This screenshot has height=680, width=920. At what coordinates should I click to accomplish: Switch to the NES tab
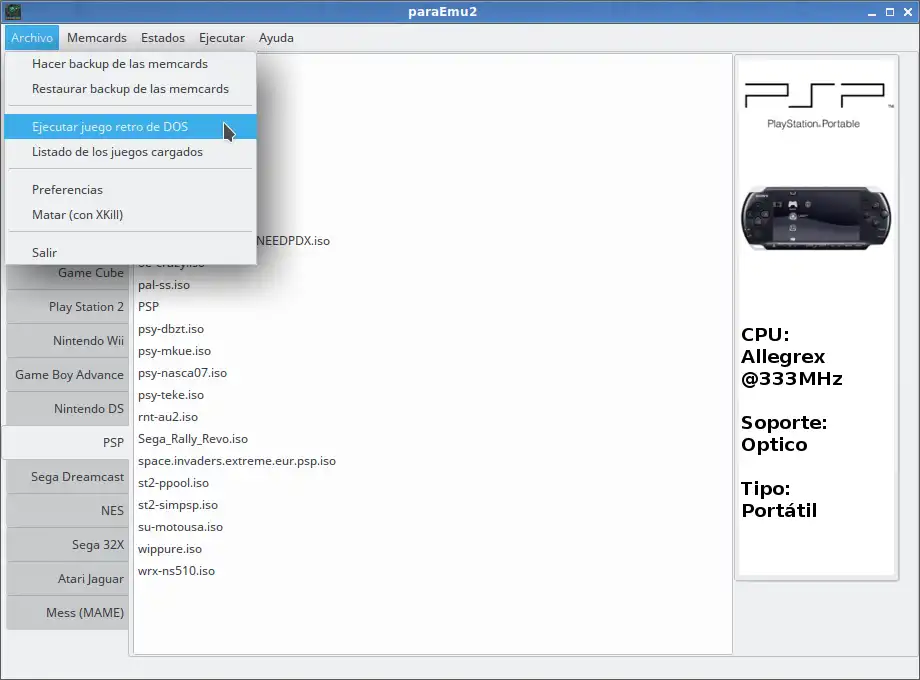[x=68, y=511]
